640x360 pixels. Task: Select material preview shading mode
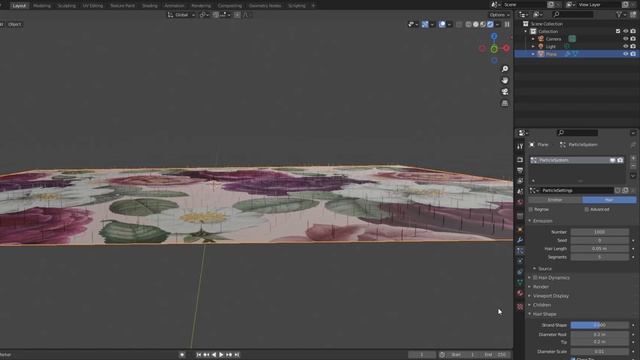[483, 24]
